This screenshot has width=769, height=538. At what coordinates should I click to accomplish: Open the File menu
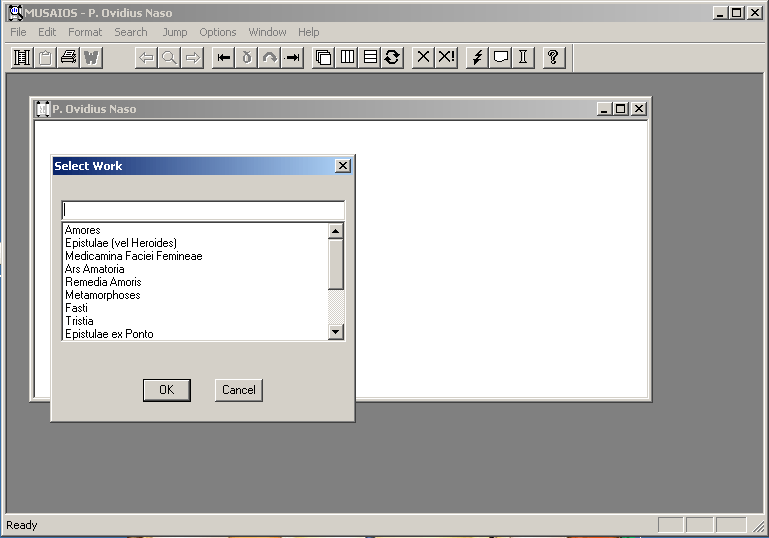point(18,32)
